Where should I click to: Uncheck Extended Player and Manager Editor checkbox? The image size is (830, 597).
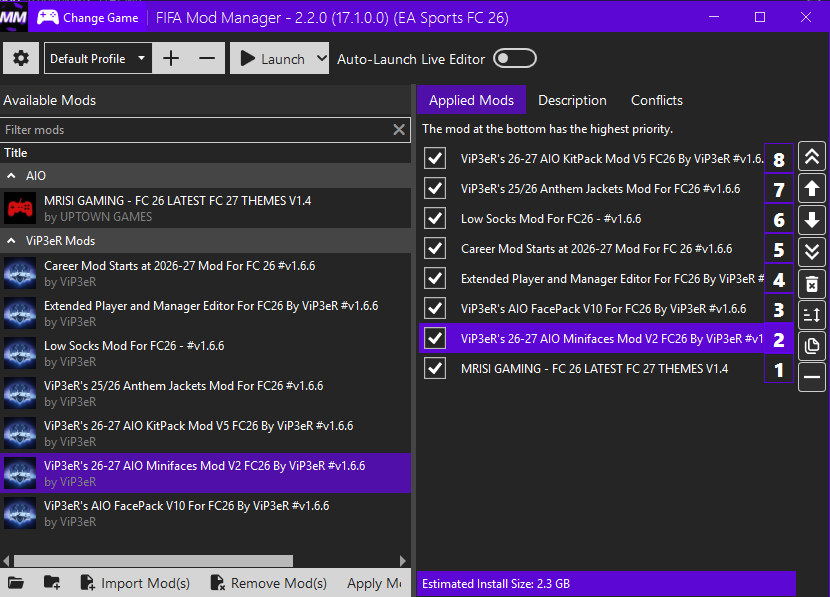pyautogui.click(x=435, y=278)
